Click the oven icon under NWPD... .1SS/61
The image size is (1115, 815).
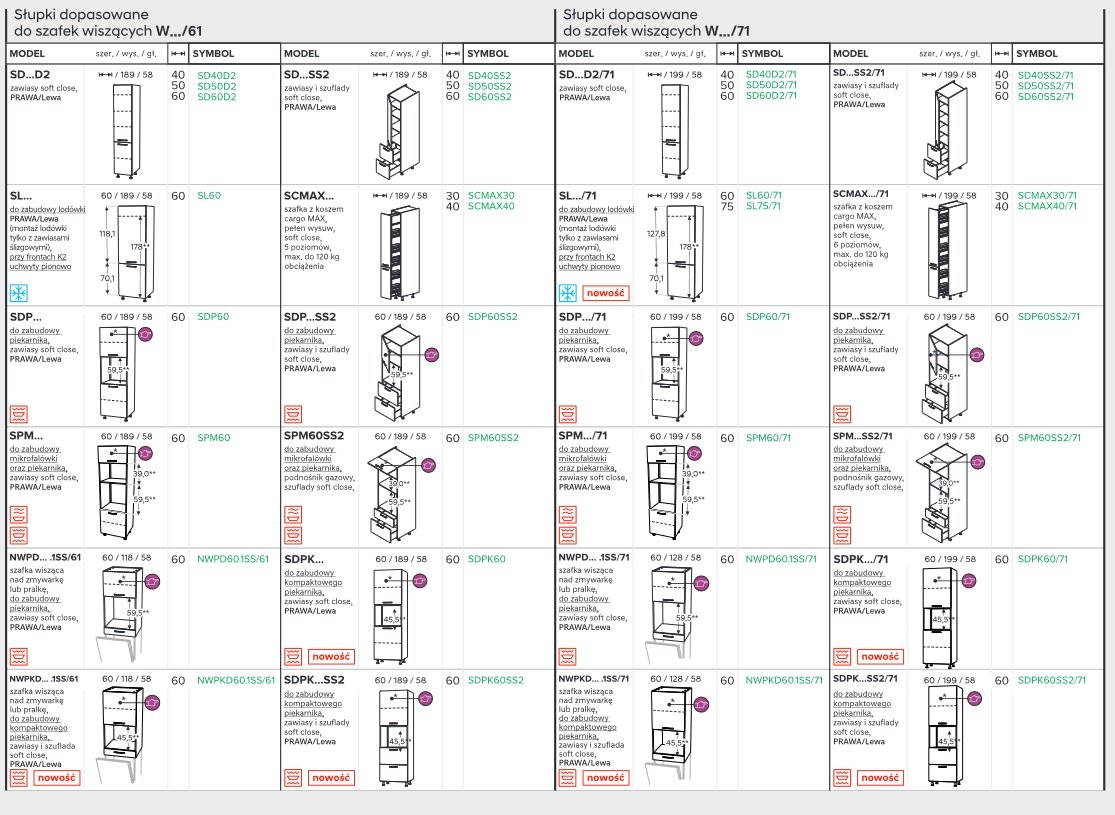tap(19, 656)
